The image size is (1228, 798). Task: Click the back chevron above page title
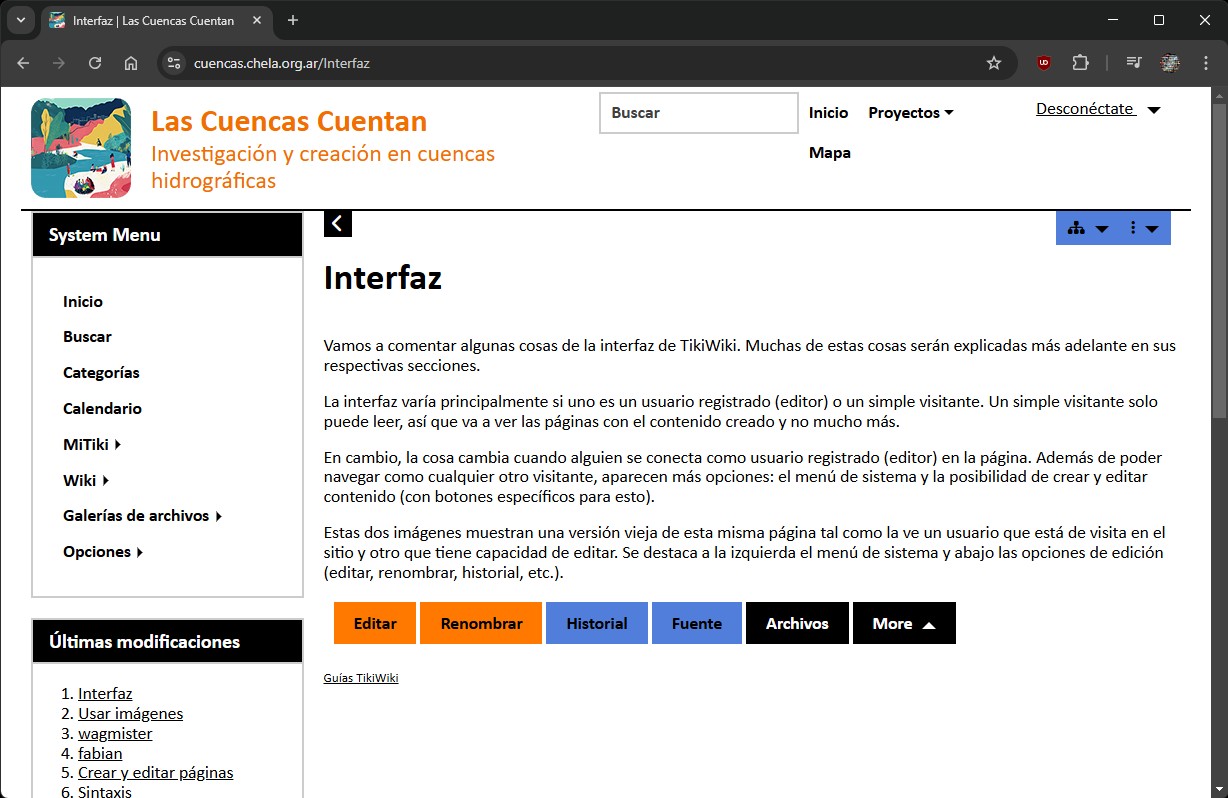click(x=337, y=224)
